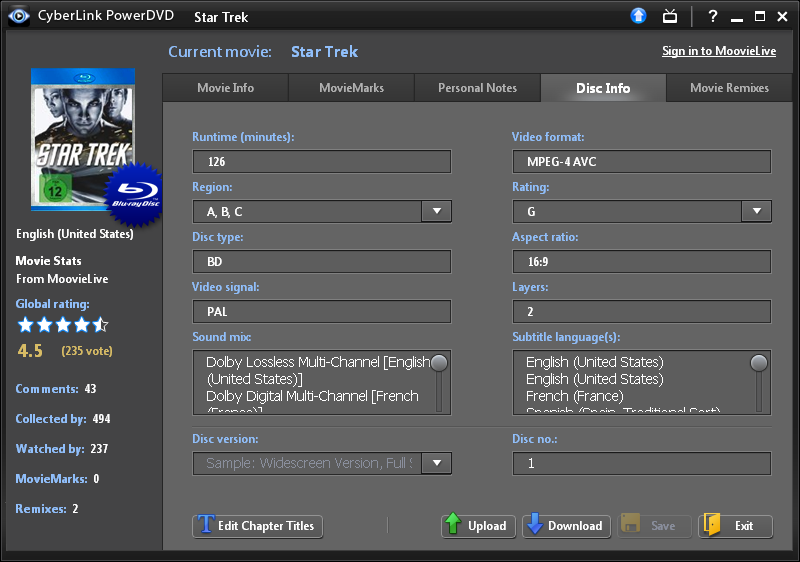The width and height of the screenshot is (800, 562).
Task: Open the Movie Remixes tab
Action: pyautogui.click(x=729, y=88)
